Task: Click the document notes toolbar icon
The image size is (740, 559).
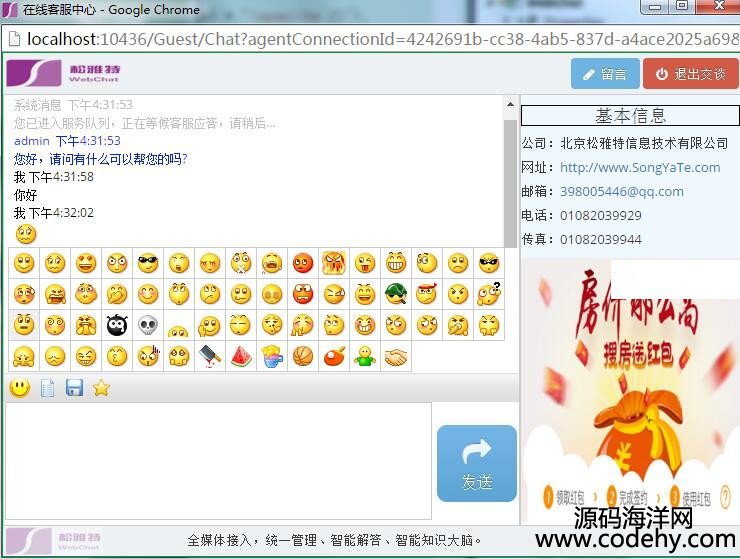Action: click(47, 388)
